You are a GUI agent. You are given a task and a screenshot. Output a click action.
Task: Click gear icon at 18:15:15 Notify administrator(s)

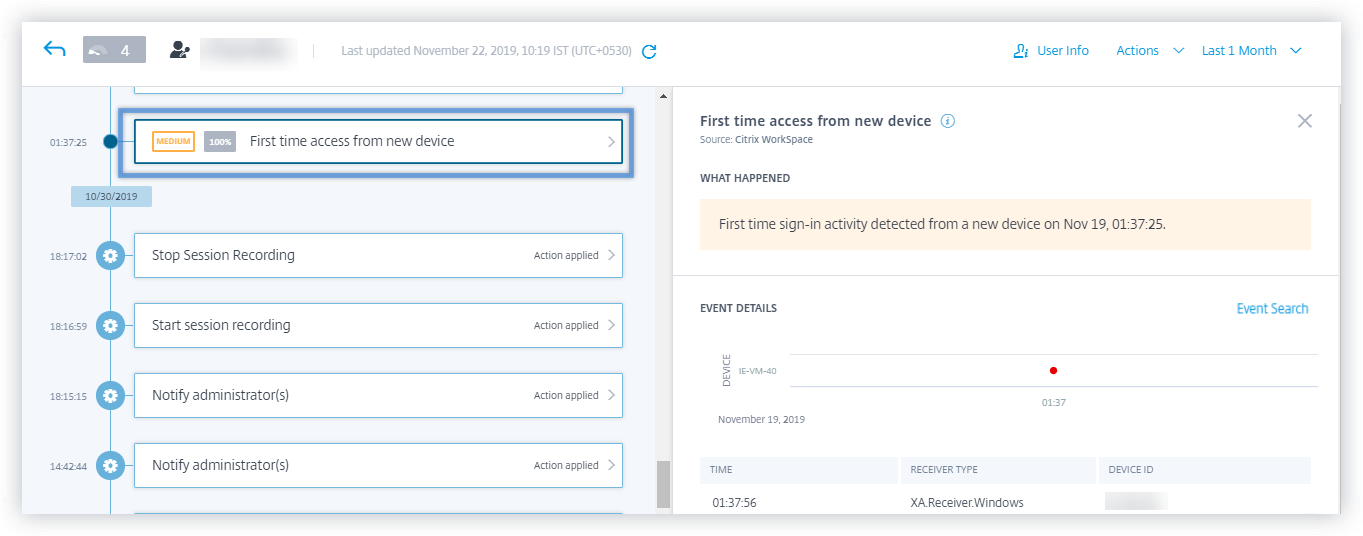pos(110,395)
